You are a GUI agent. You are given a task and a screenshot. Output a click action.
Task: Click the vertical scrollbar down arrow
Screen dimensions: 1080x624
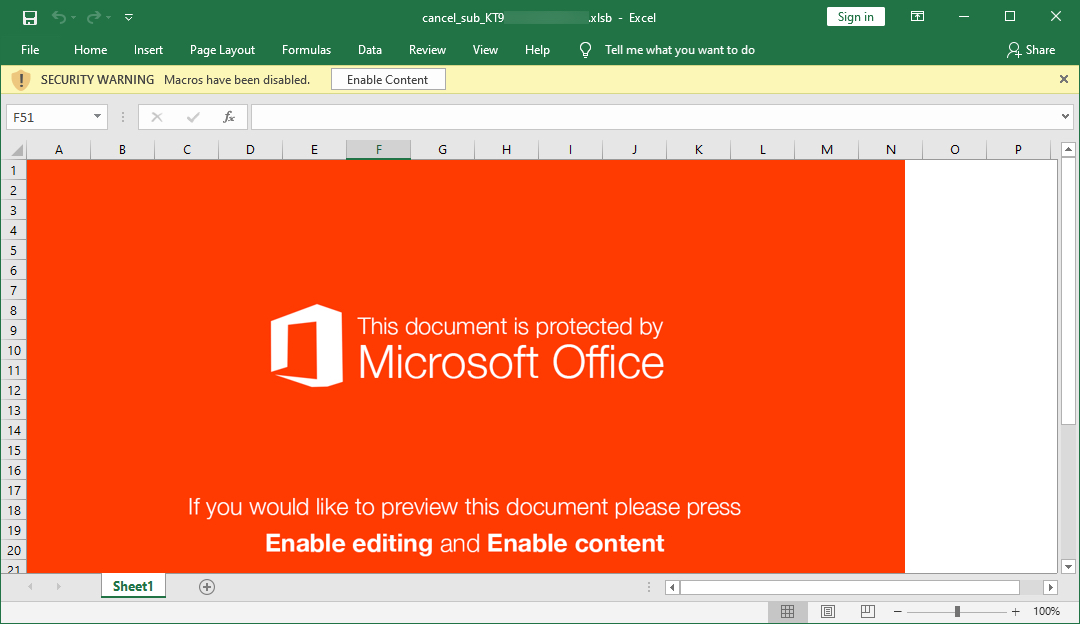coord(1068,567)
